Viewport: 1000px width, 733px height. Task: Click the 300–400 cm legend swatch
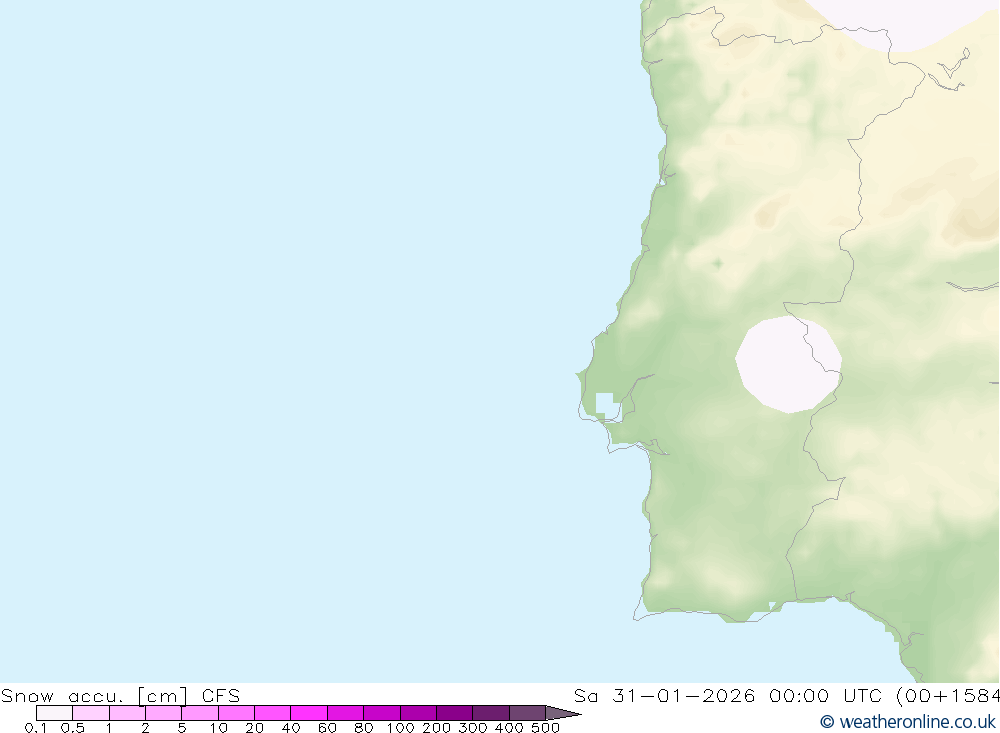click(x=491, y=713)
